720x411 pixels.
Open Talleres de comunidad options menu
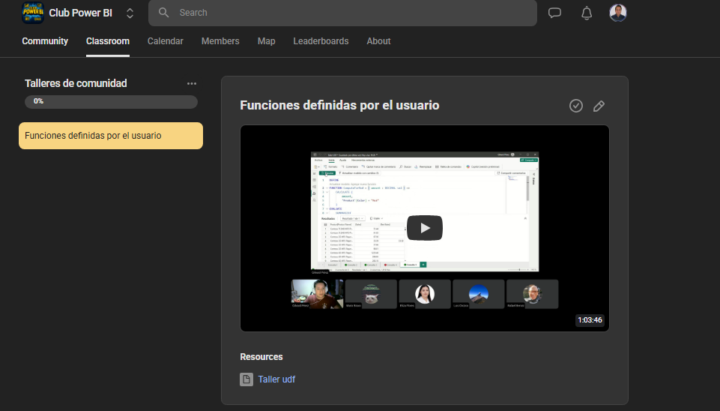192,84
